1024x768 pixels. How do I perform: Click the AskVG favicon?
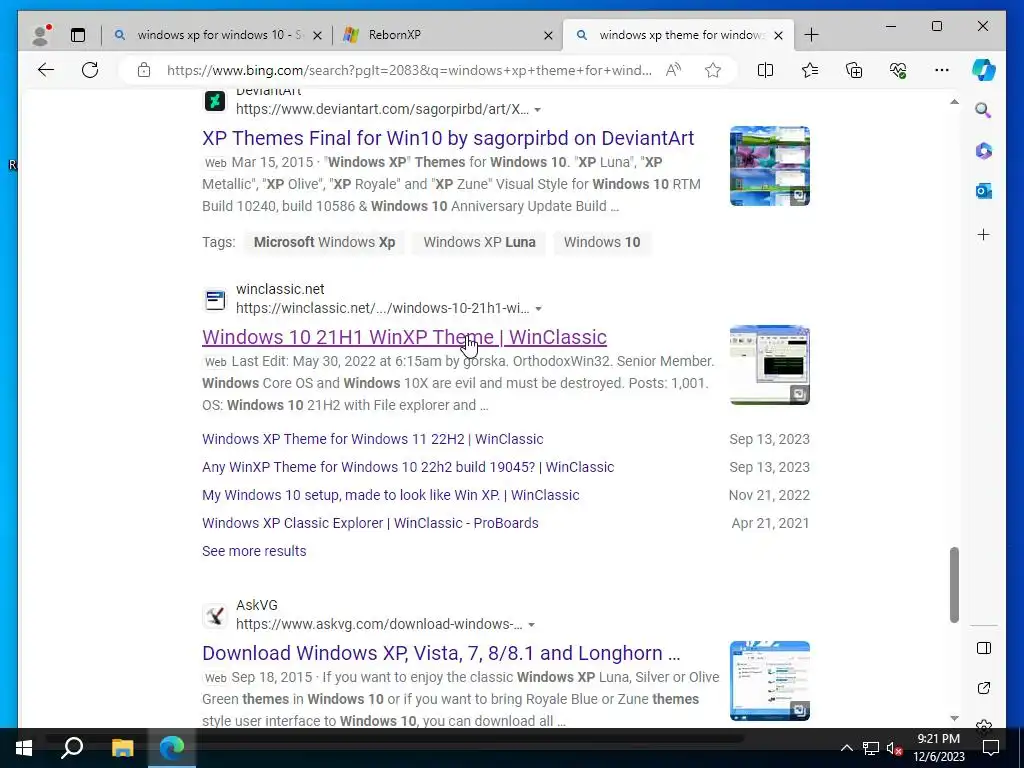click(215, 616)
